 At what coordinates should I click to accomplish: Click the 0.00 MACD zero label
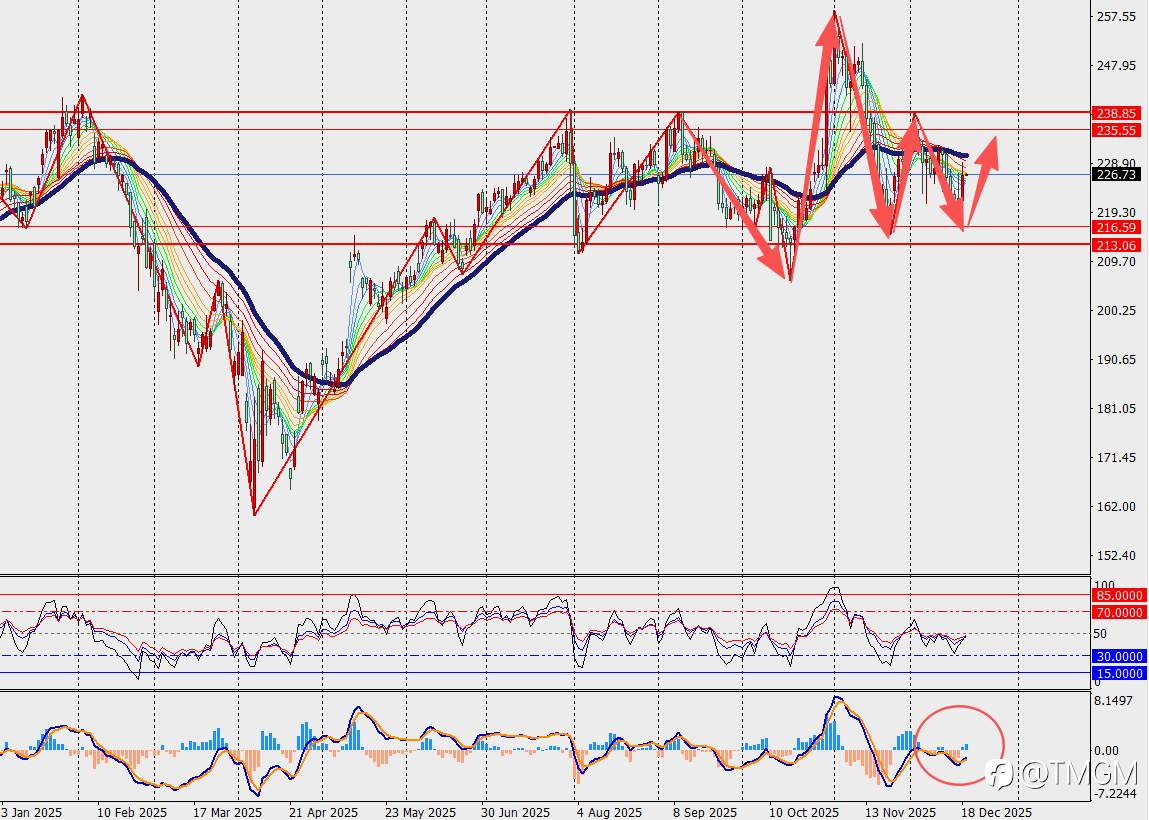click(x=1106, y=751)
